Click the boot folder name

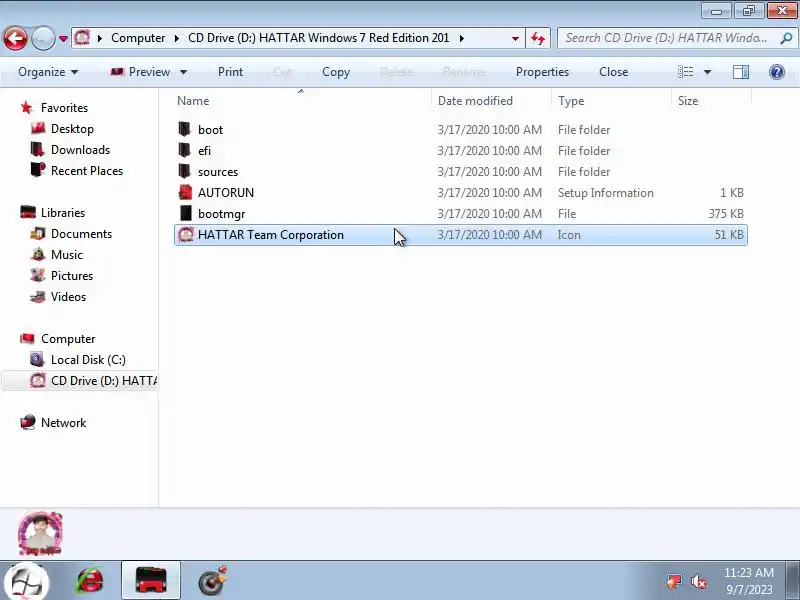point(210,130)
